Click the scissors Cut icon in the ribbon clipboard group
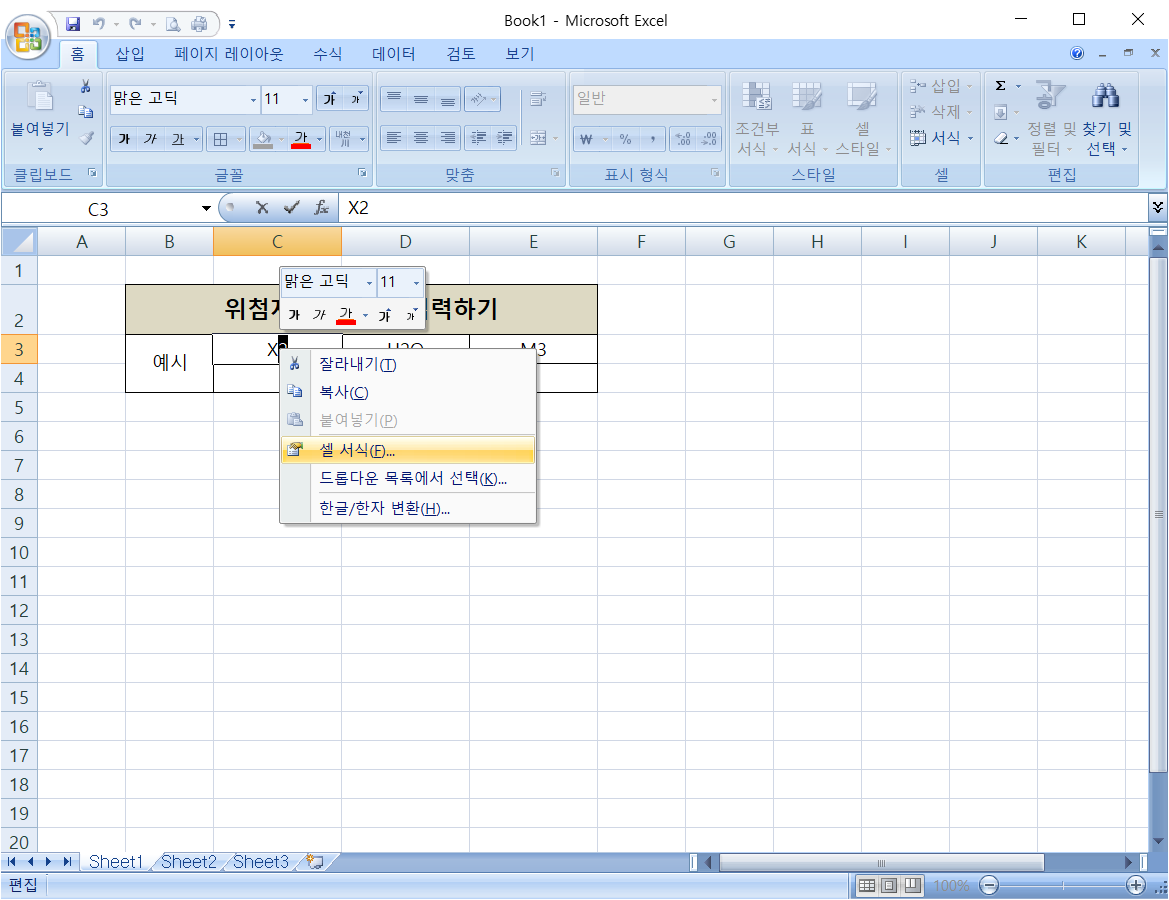Image resolution: width=1169 pixels, height=900 pixels. (x=86, y=86)
